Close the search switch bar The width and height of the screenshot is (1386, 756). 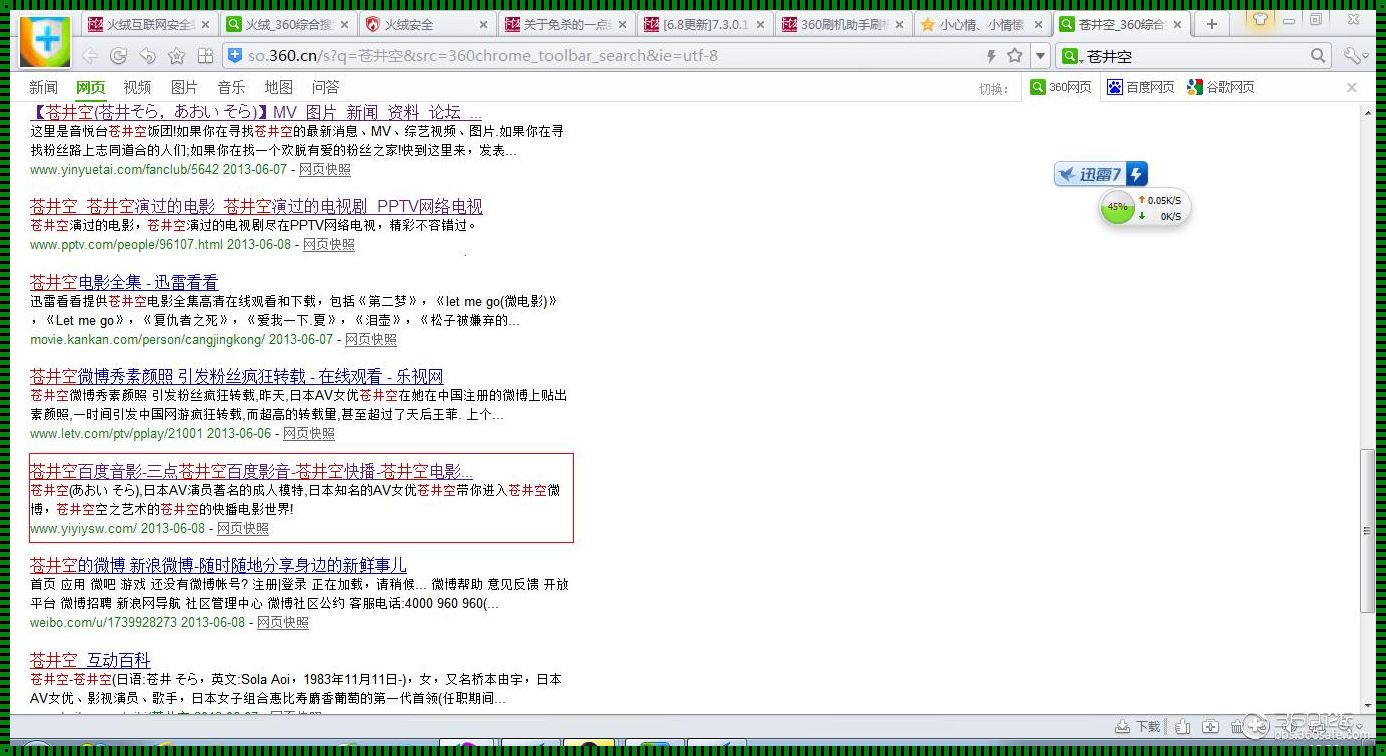point(1352,88)
